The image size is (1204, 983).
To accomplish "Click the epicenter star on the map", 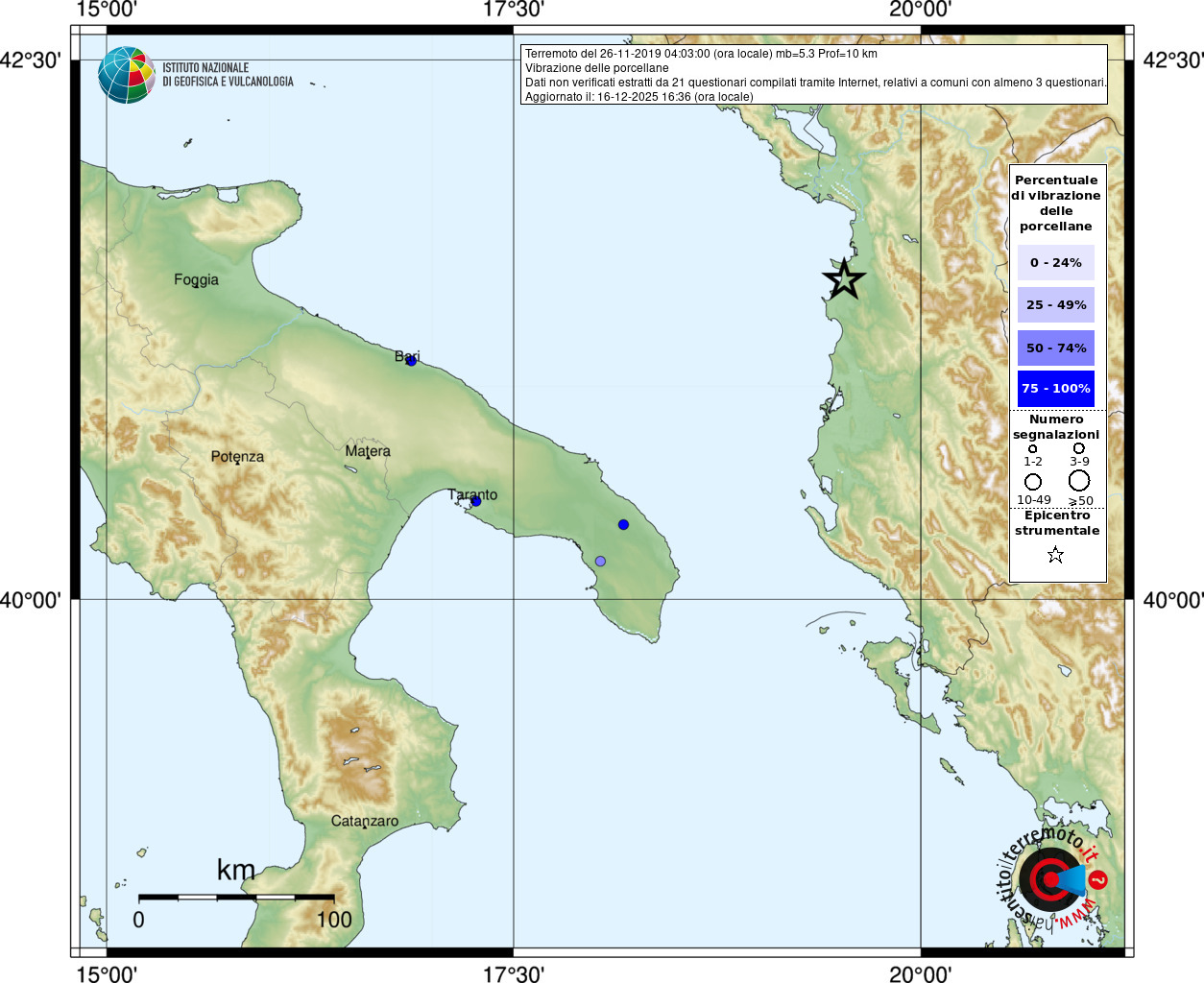I will (844, 279).
